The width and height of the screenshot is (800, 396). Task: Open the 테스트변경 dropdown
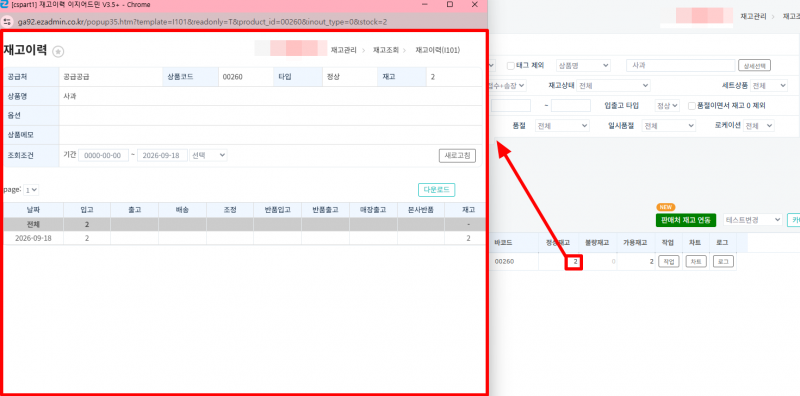point(753,220)
